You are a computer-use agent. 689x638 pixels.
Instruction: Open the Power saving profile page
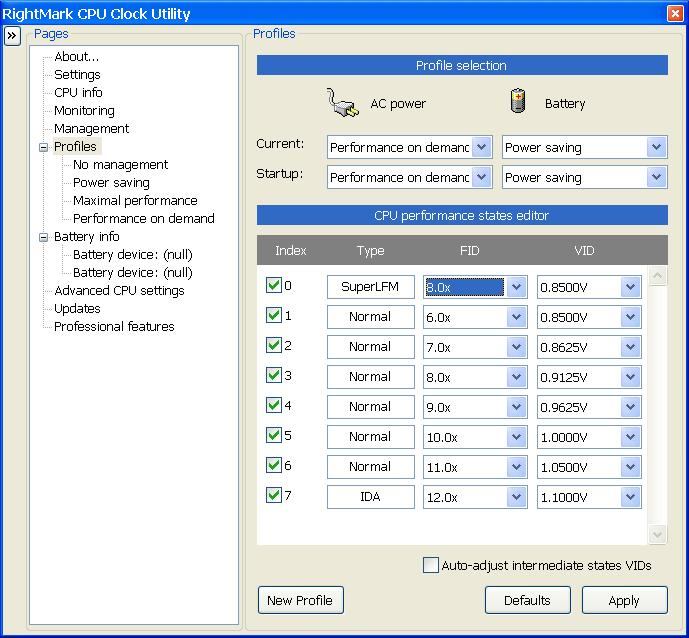(x=111, y=183)
